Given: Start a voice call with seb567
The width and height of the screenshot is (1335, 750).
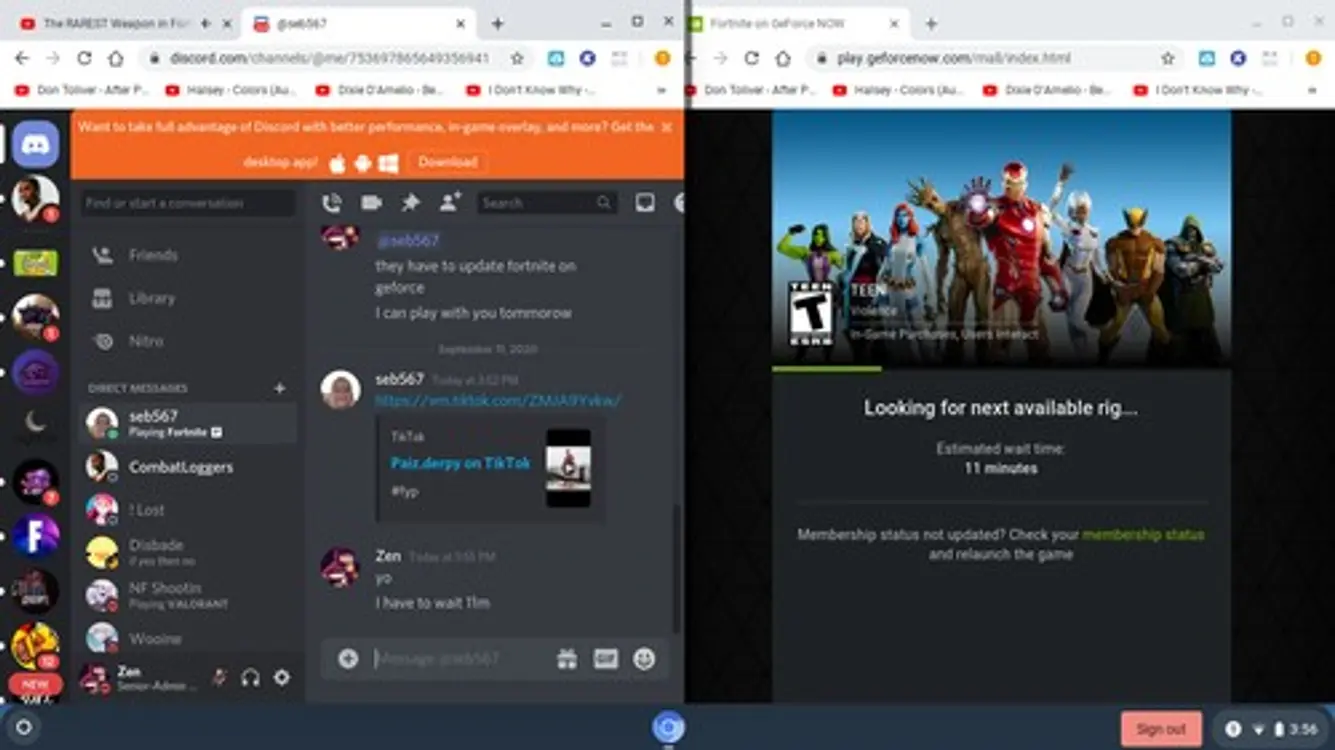Looking at the screenshot, I should point(332,203).
